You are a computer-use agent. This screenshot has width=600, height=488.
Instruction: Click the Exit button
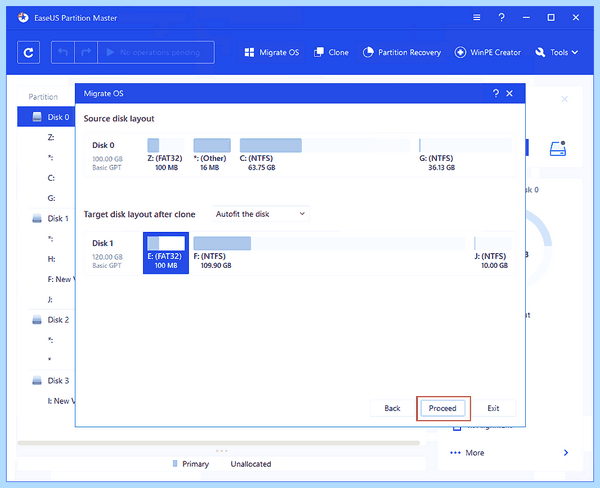point(493,408)
